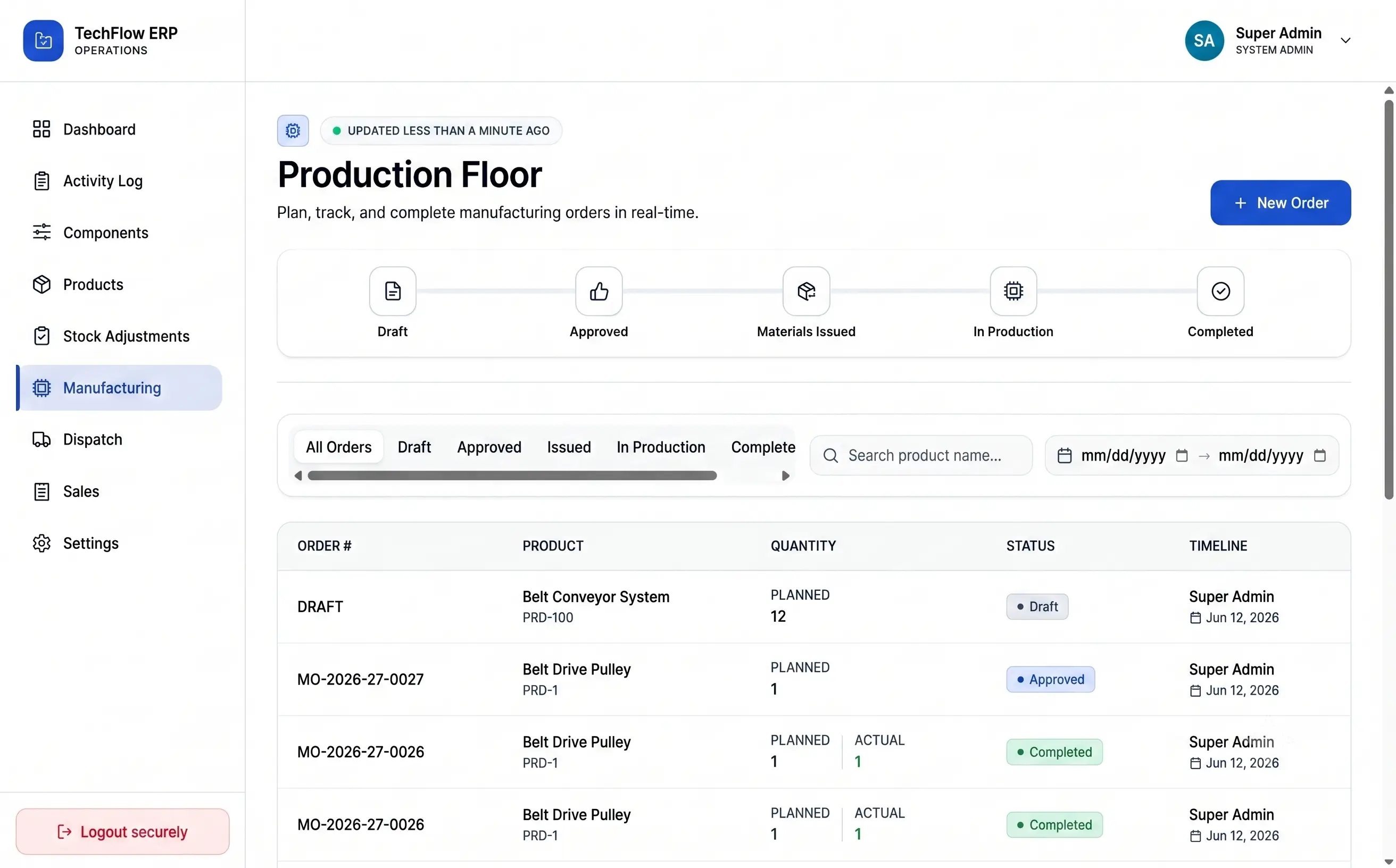This screenshot has height=868, width=1396.
Task: Click the ORDER # column header
Action: [325, 546]
